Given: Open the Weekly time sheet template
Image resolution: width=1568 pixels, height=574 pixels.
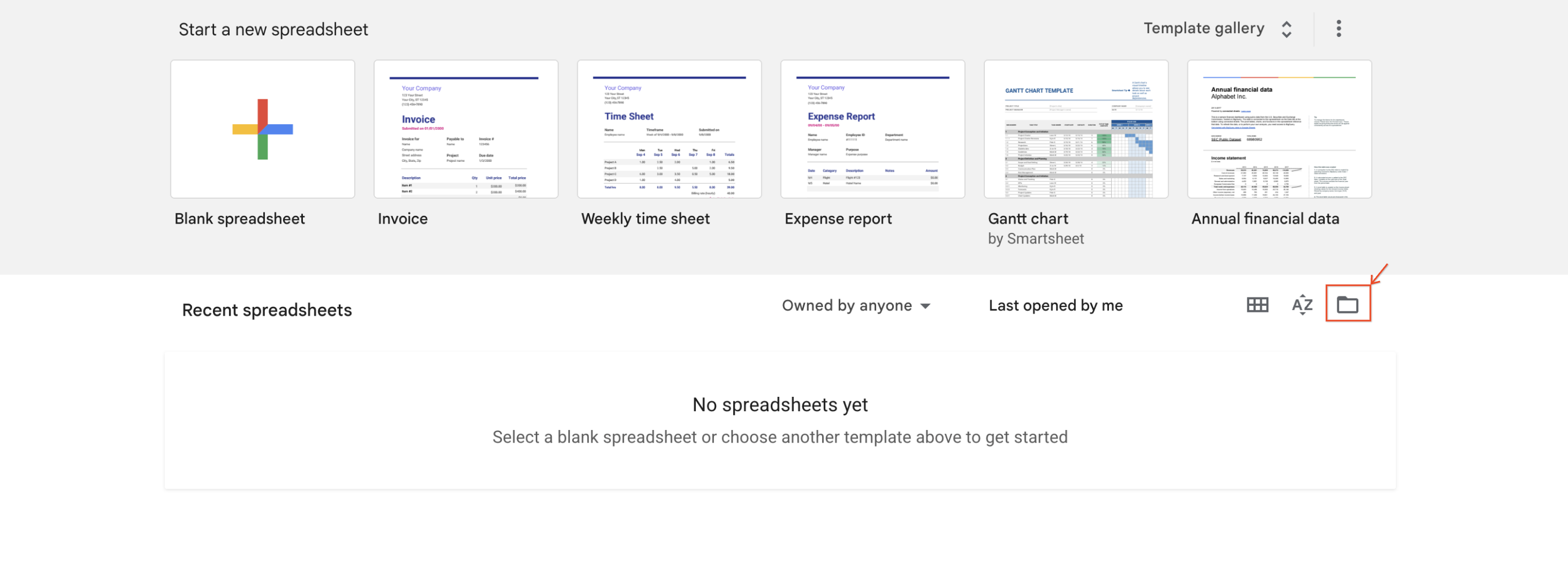Looking at the screenshot, I should (x=669, y=129).
